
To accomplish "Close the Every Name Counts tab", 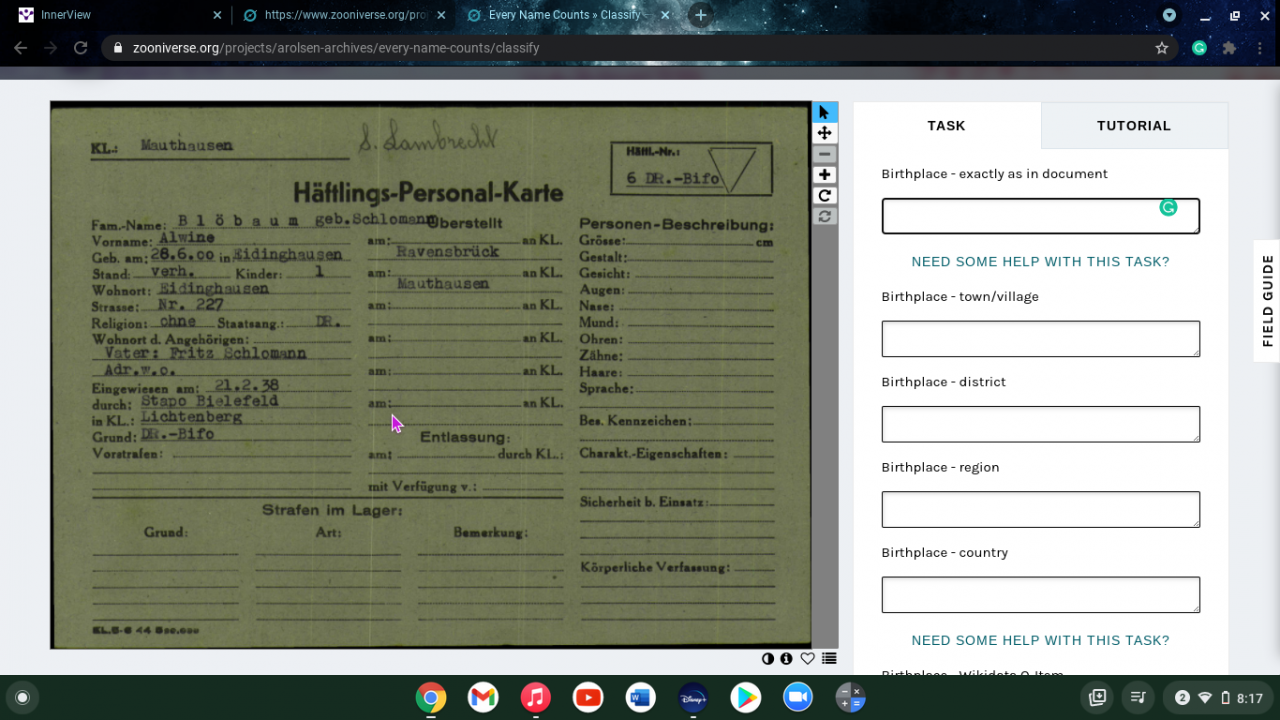I will pos(666,15).
